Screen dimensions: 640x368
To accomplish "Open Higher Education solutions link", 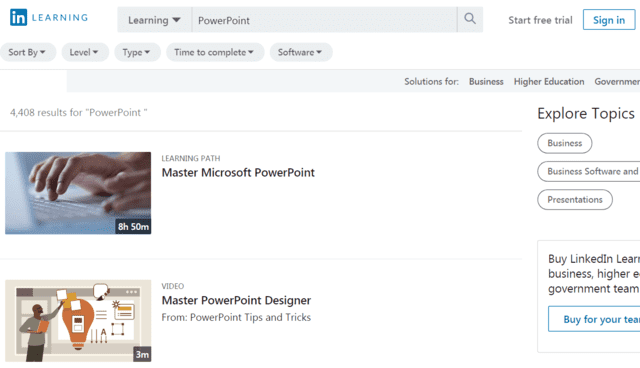I will coord(549,82).
